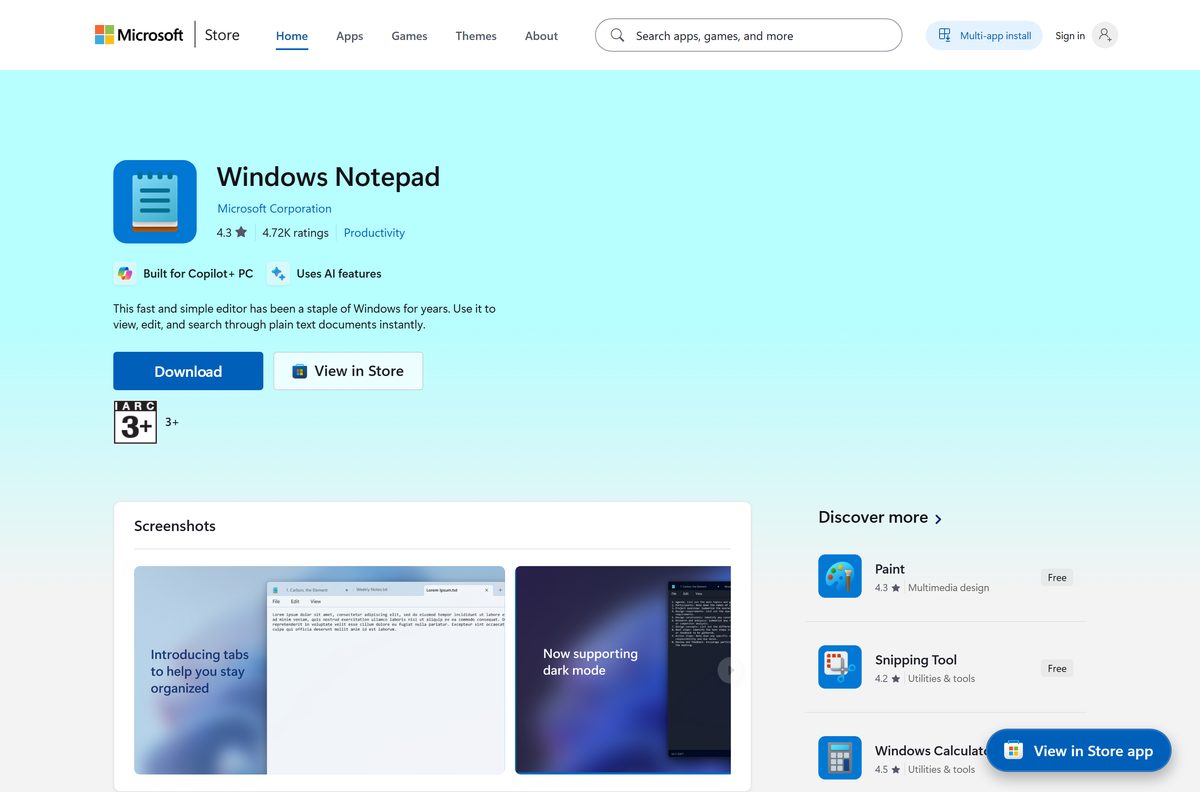Switch to the Games tab

pyautogui.click(x=409, y=36)
